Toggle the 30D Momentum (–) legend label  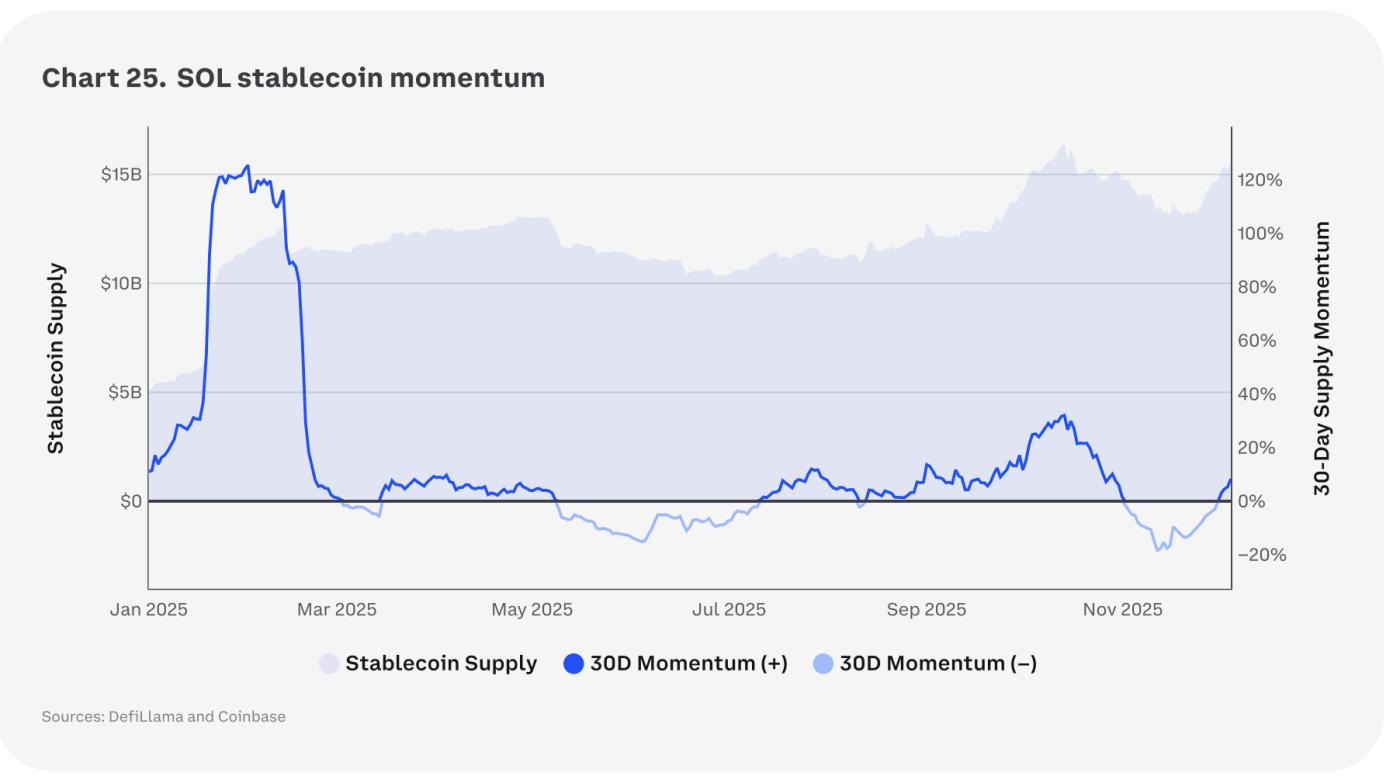937,664
